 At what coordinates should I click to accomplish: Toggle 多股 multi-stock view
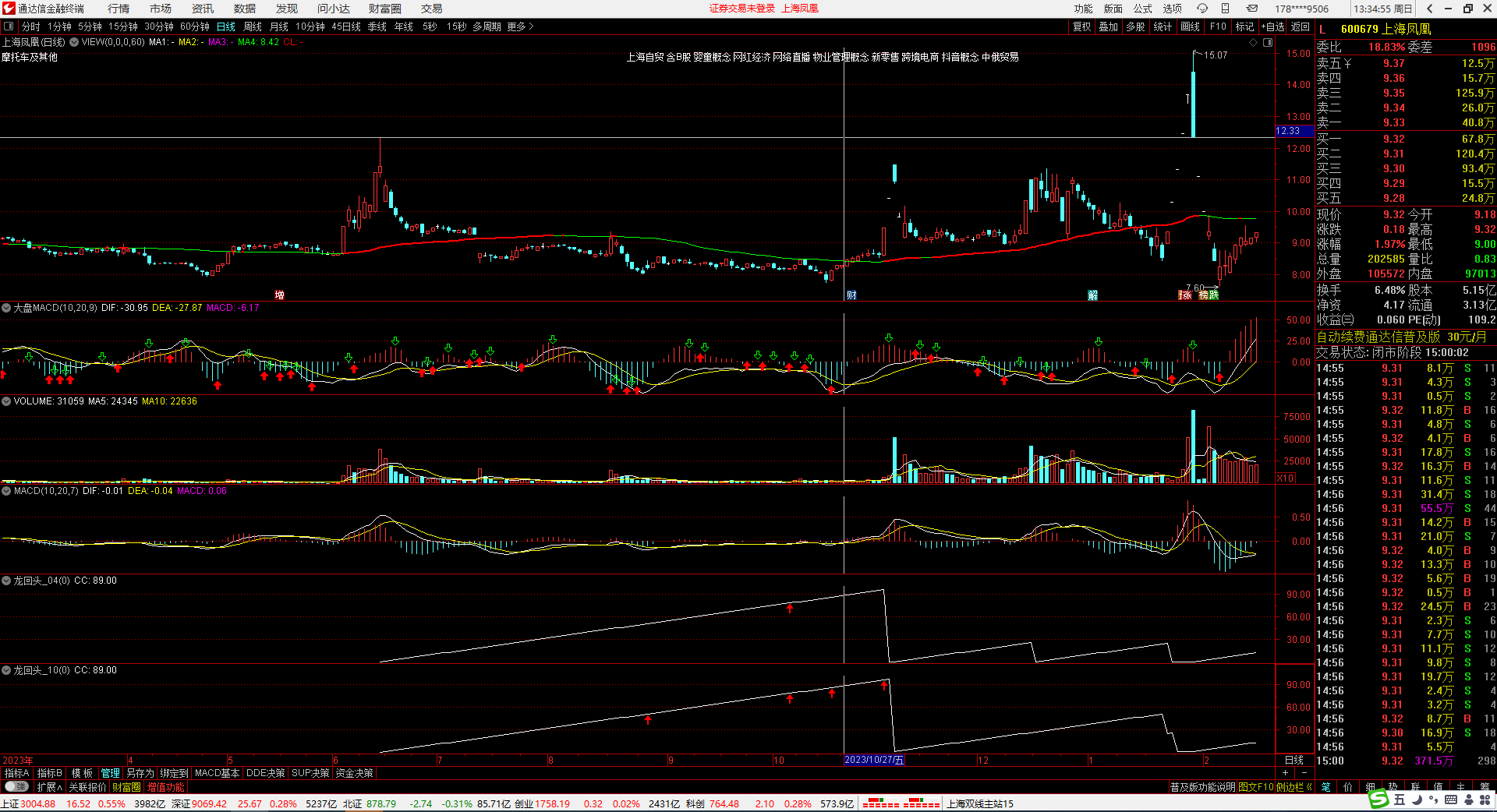pos(1135,26)
